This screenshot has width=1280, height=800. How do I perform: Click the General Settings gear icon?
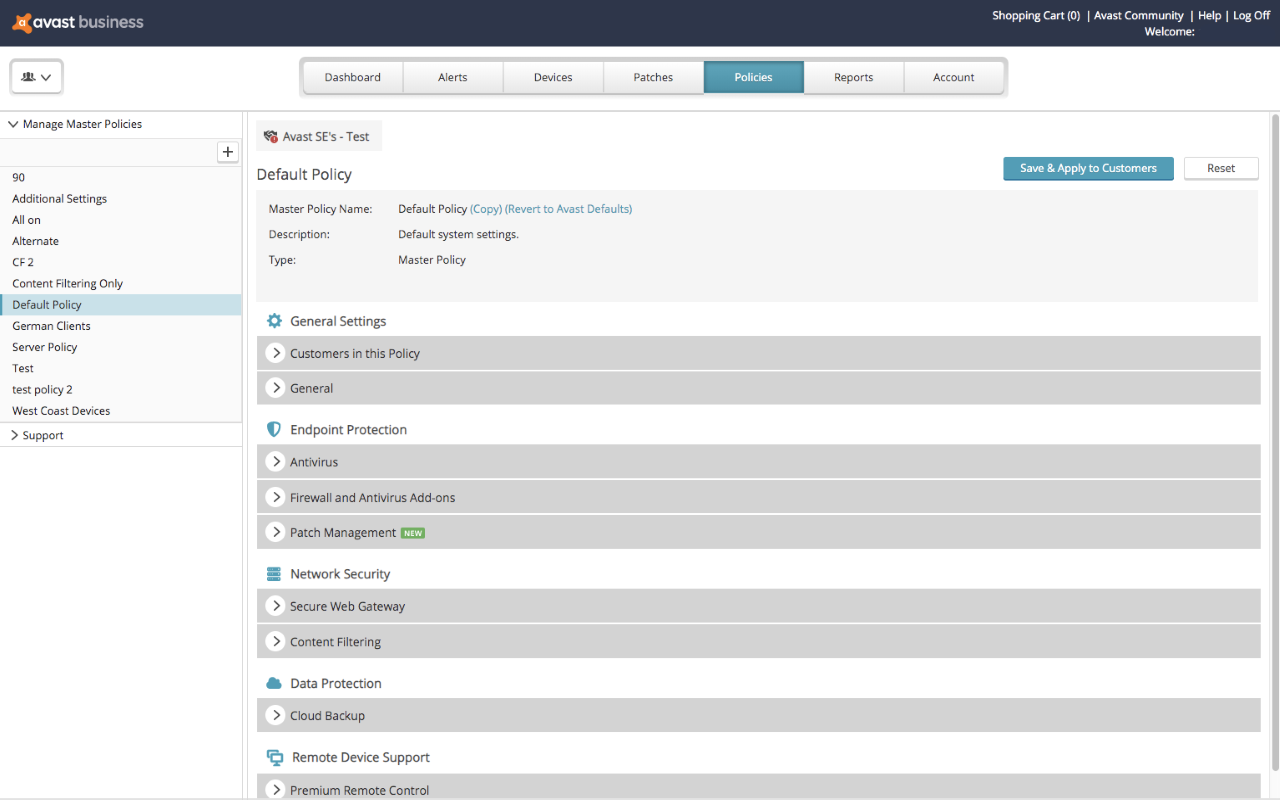274,321
